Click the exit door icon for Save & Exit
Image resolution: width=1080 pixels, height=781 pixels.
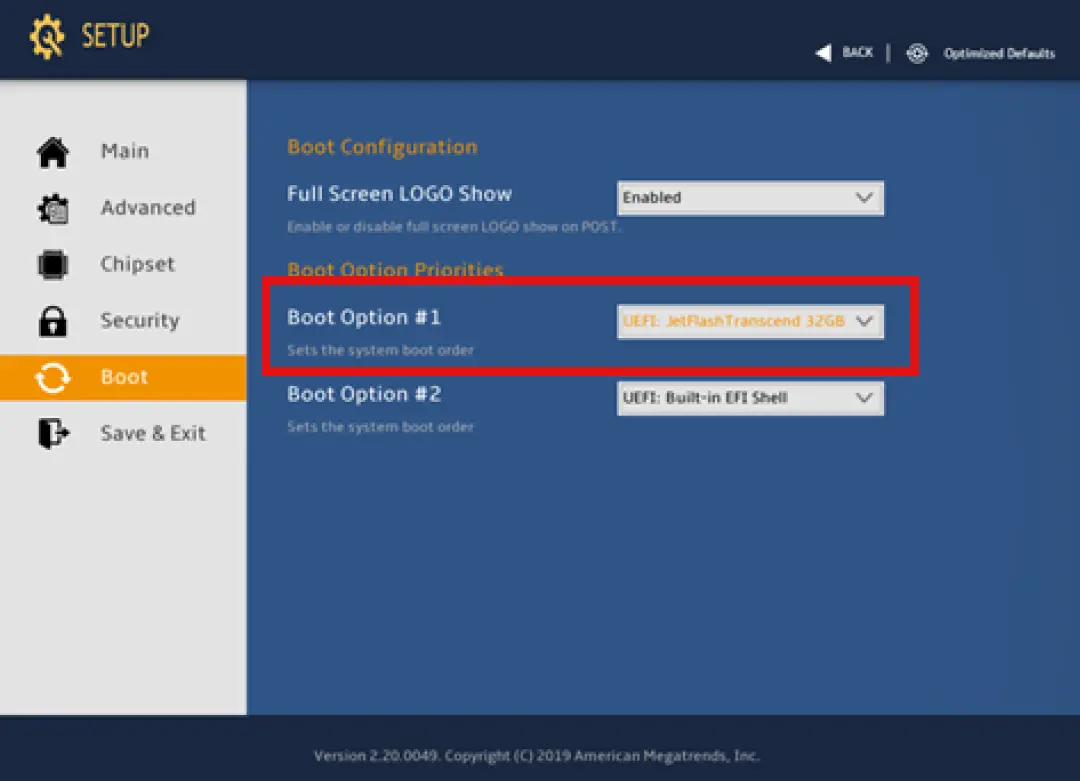click(x=52, y=433)
